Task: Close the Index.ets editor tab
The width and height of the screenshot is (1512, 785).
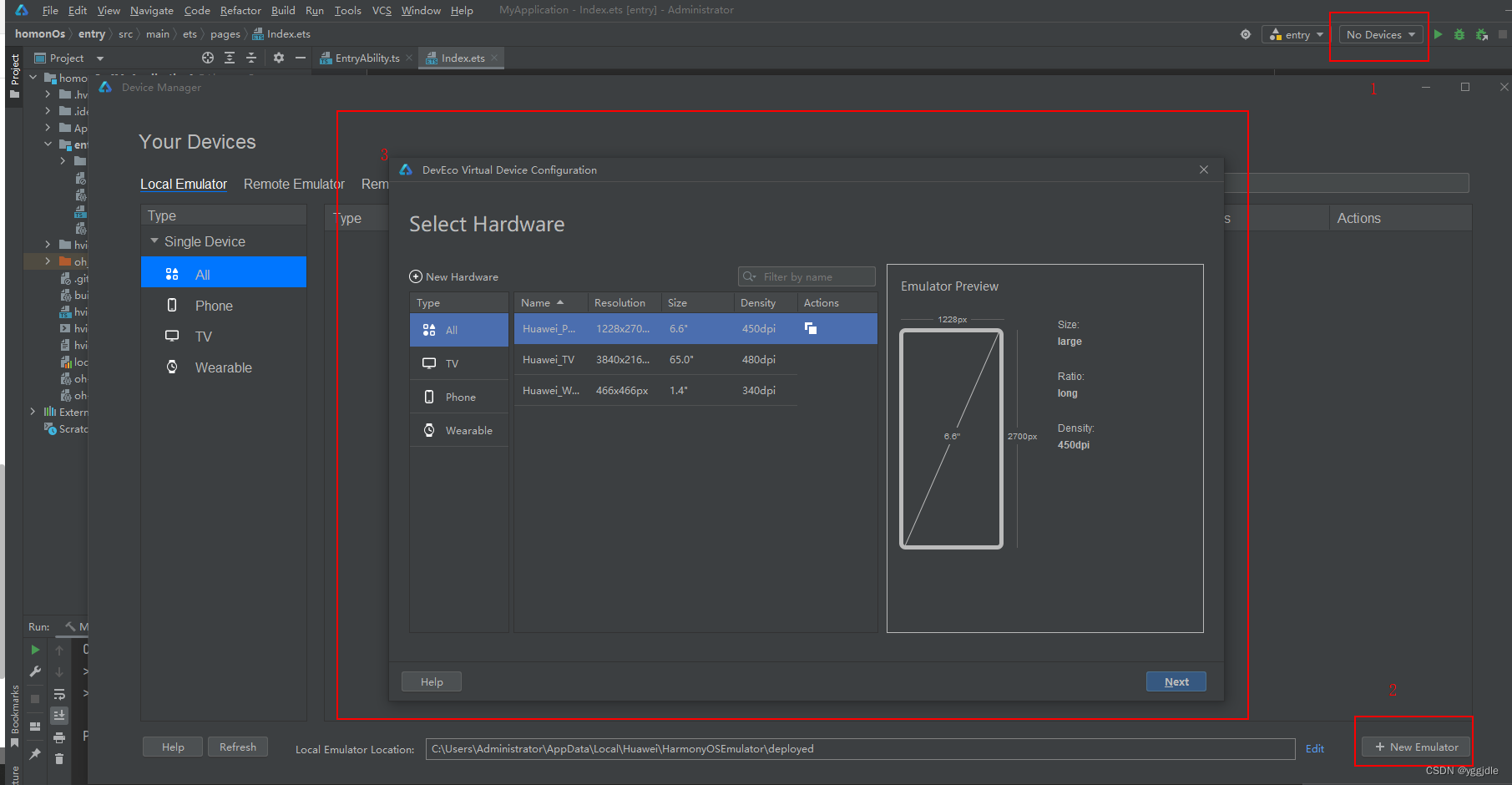Action: click(x=494, y=58)
